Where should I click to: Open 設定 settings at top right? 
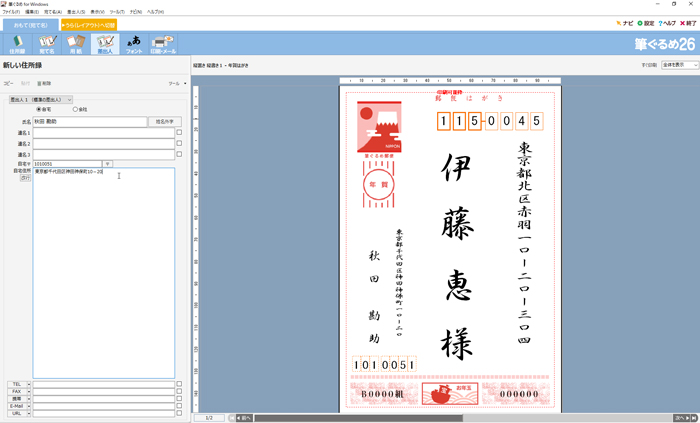pyautogui.click(x=647, y=23)
